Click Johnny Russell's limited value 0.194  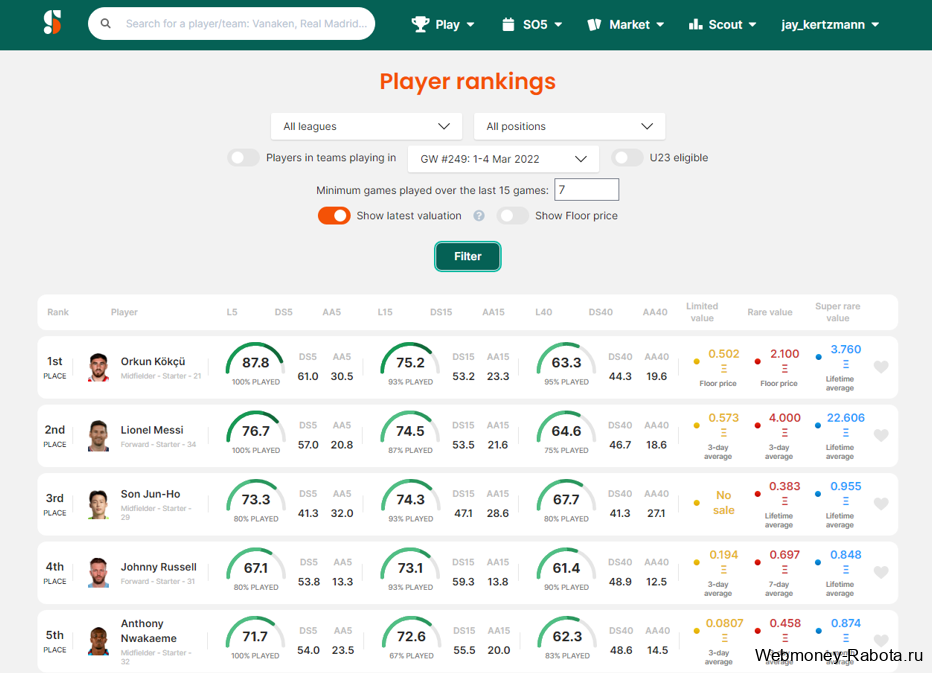[x=723, y=555]
